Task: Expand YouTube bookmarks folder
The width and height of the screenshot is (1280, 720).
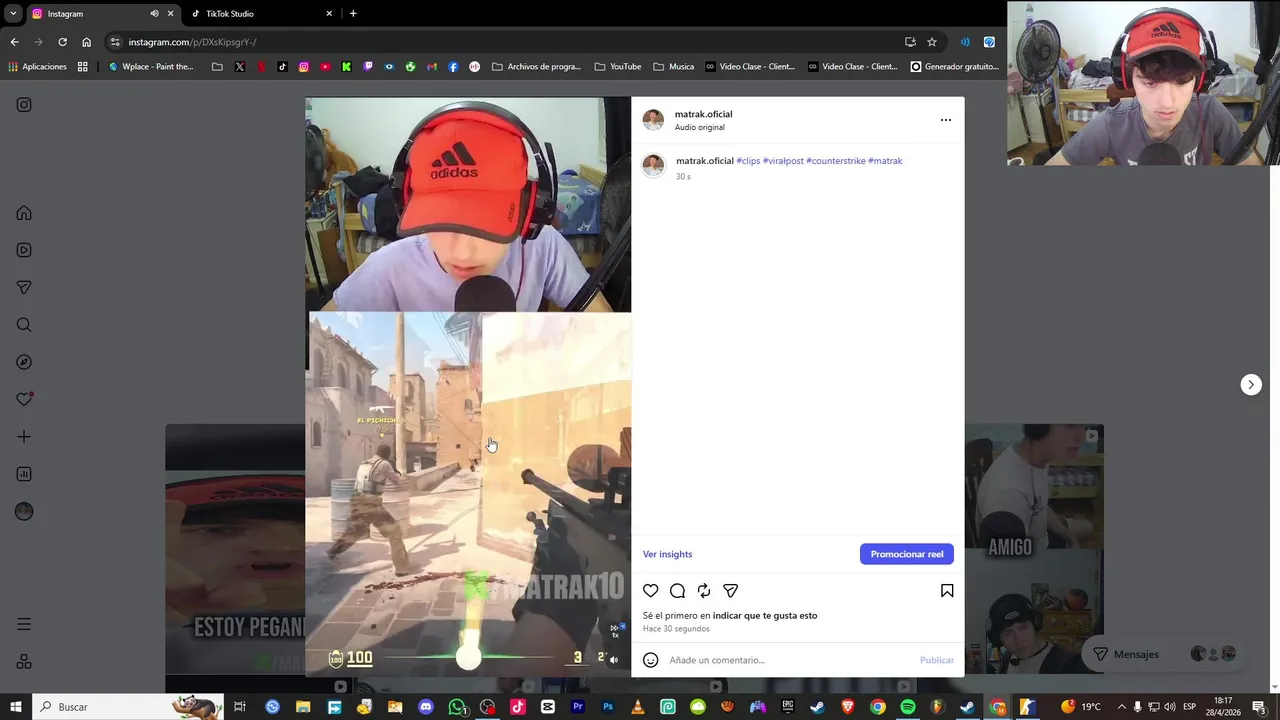Action: (x=618, y=67)
